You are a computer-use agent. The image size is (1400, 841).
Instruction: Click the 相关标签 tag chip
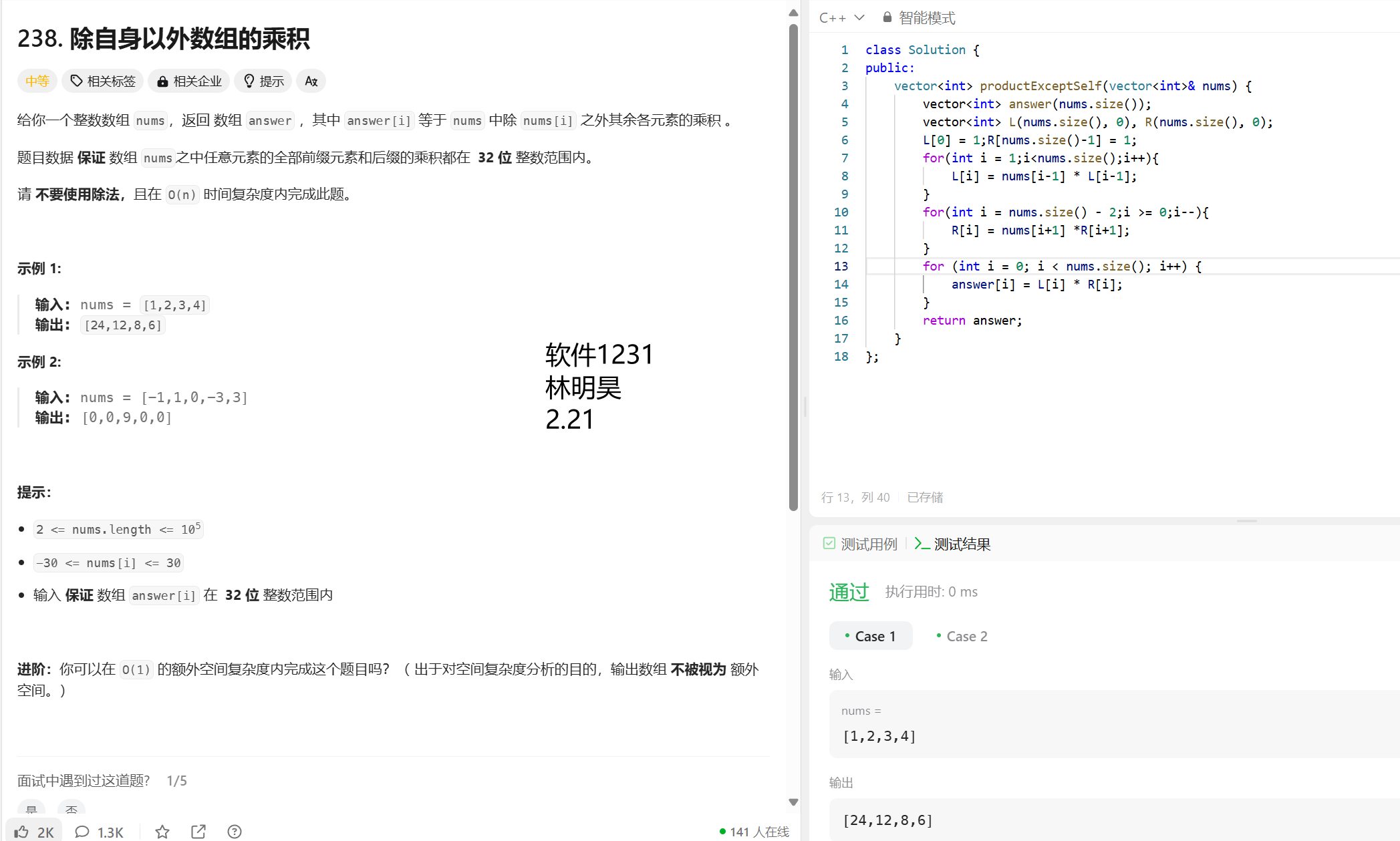point(104,81)
